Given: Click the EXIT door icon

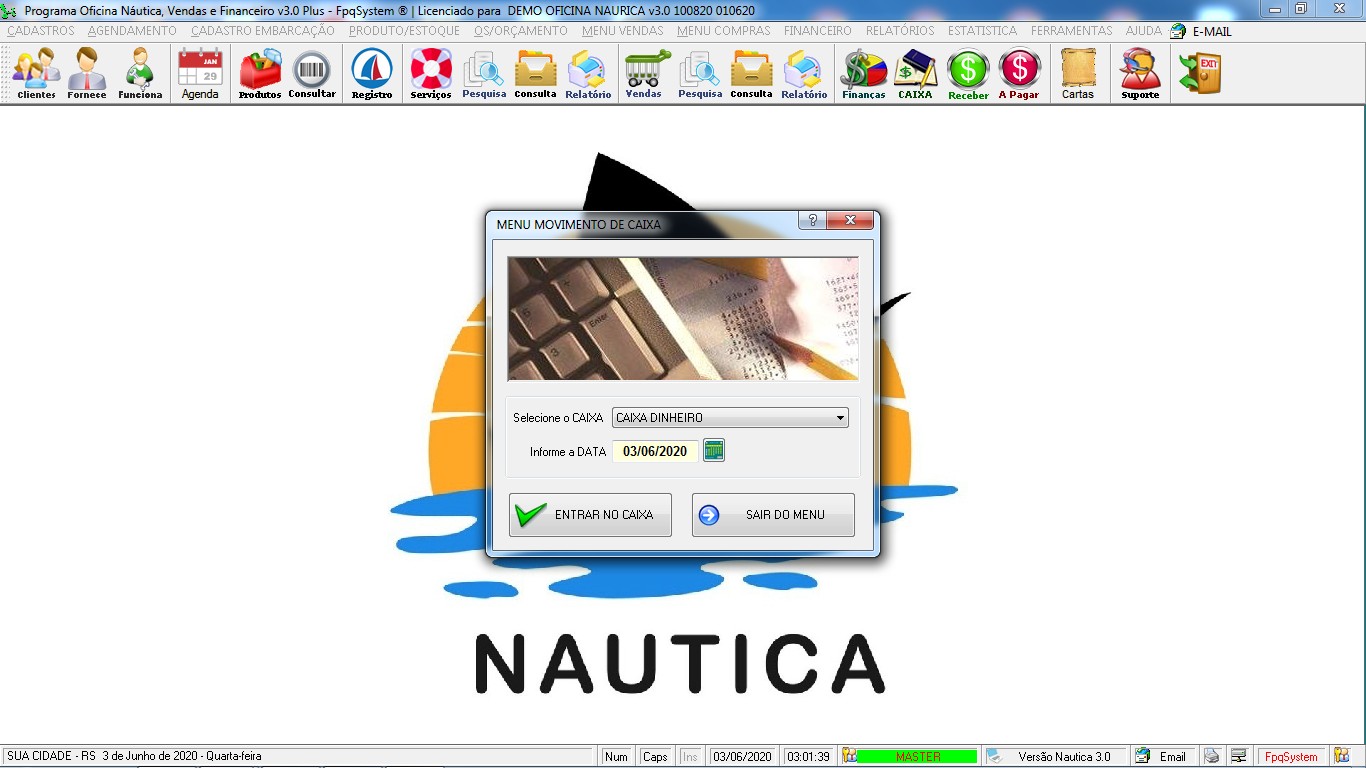Looking at the screenshot, I should point(1200,74).
